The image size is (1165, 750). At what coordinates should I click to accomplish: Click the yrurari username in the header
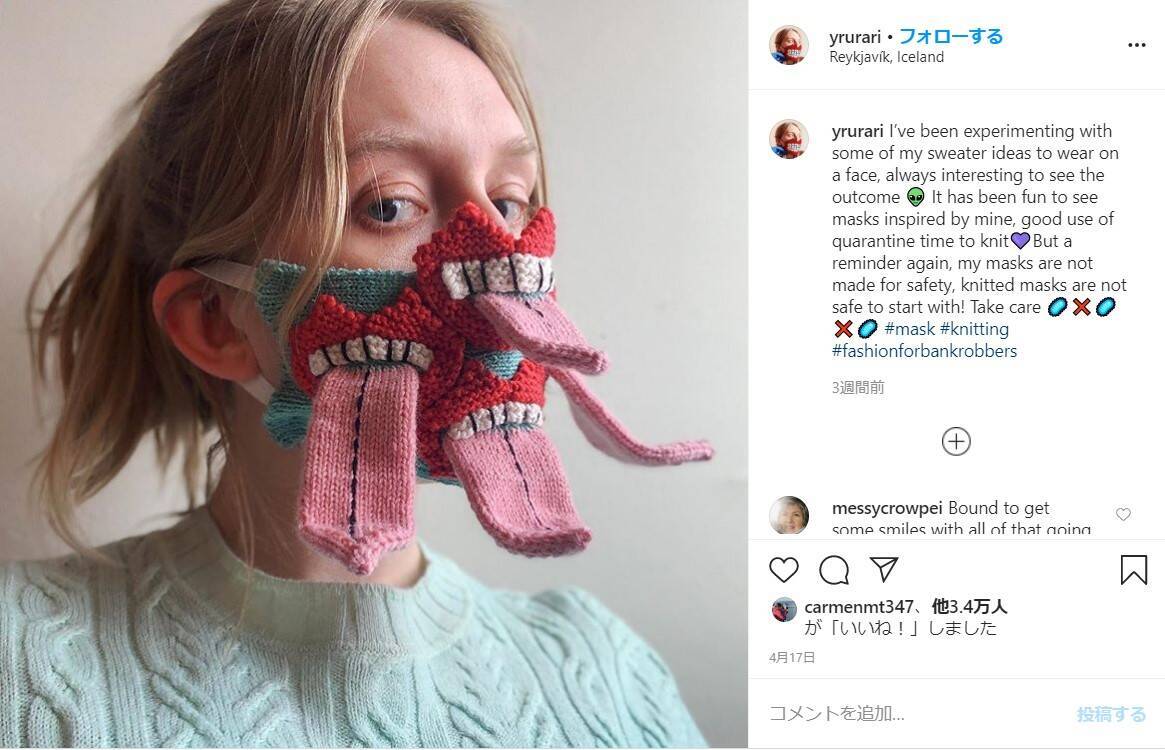(855, 37)
